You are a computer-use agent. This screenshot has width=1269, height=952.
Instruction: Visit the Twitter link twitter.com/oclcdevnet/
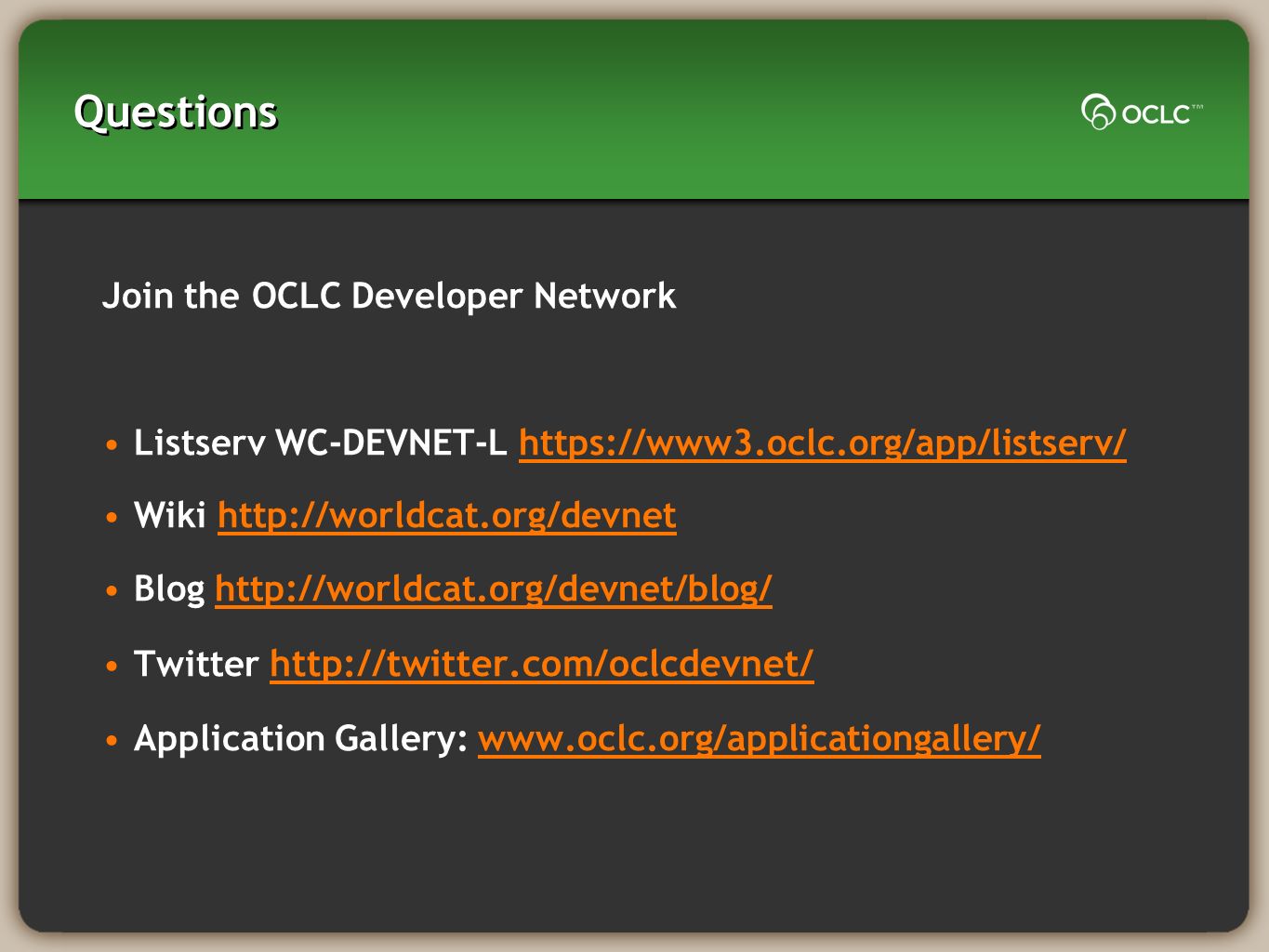click(x=542, y=664)
